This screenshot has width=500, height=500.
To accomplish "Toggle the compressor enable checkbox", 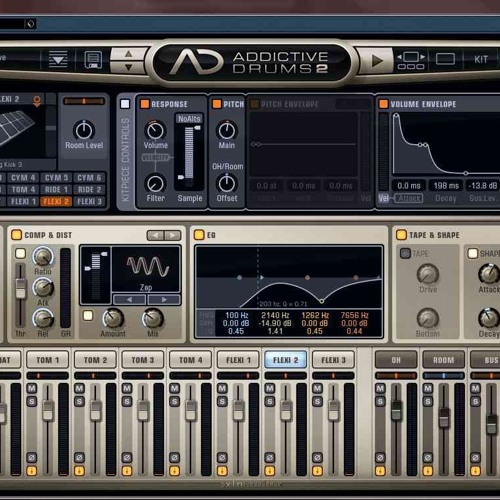I will (21, 253).
